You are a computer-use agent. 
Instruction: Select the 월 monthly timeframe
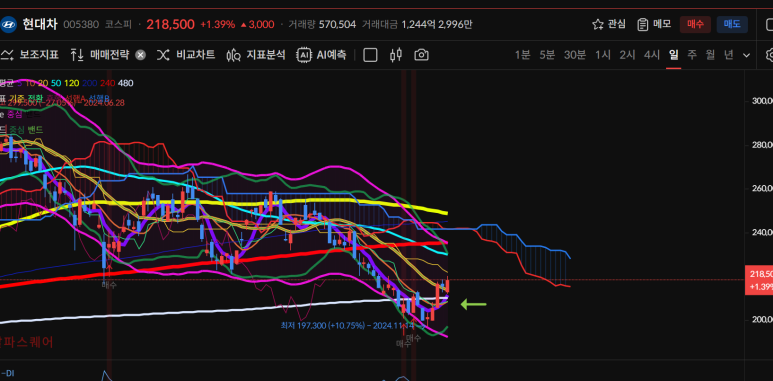coord(710,55)
